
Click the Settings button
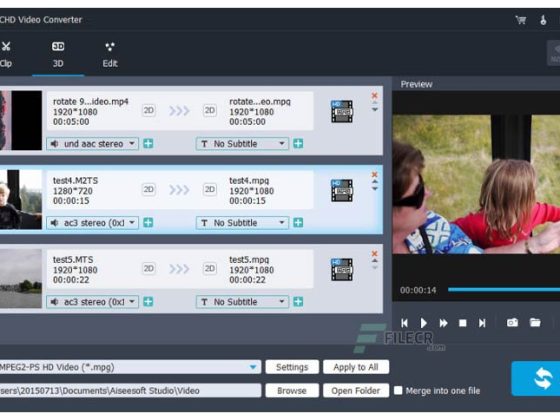point(292,367)
